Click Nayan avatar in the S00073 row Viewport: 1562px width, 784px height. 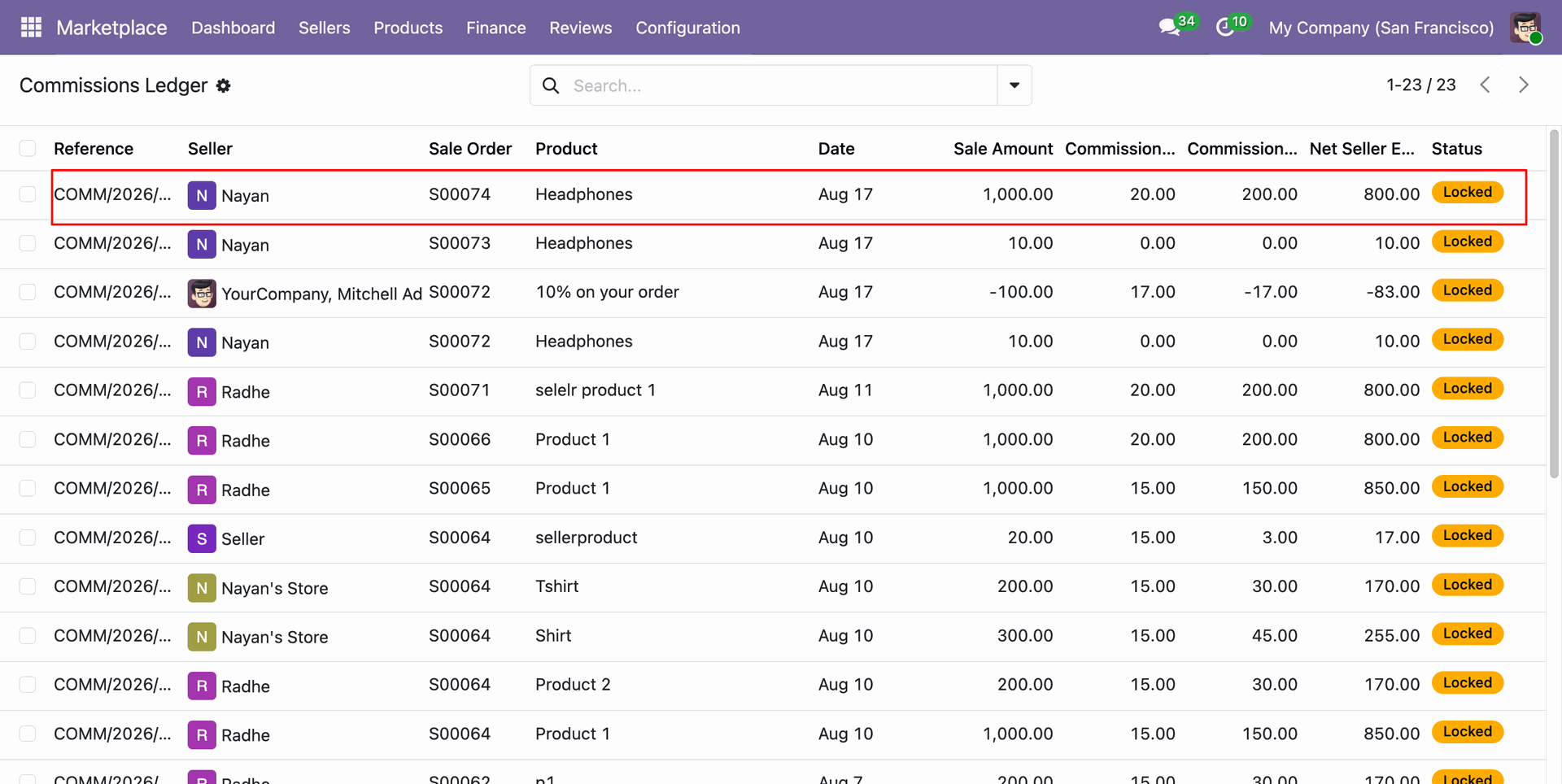pyautogui.click(x=202, y=244)
